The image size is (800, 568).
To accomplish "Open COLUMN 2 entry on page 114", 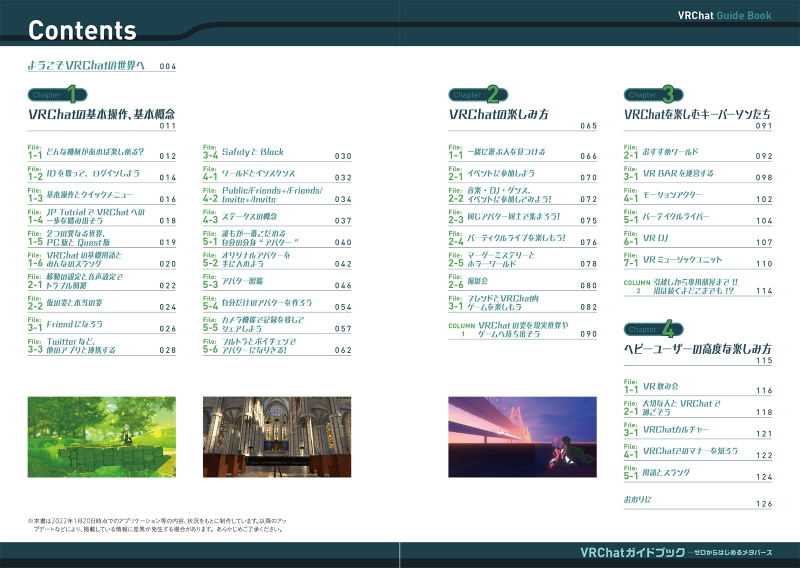I will (697, 286).
